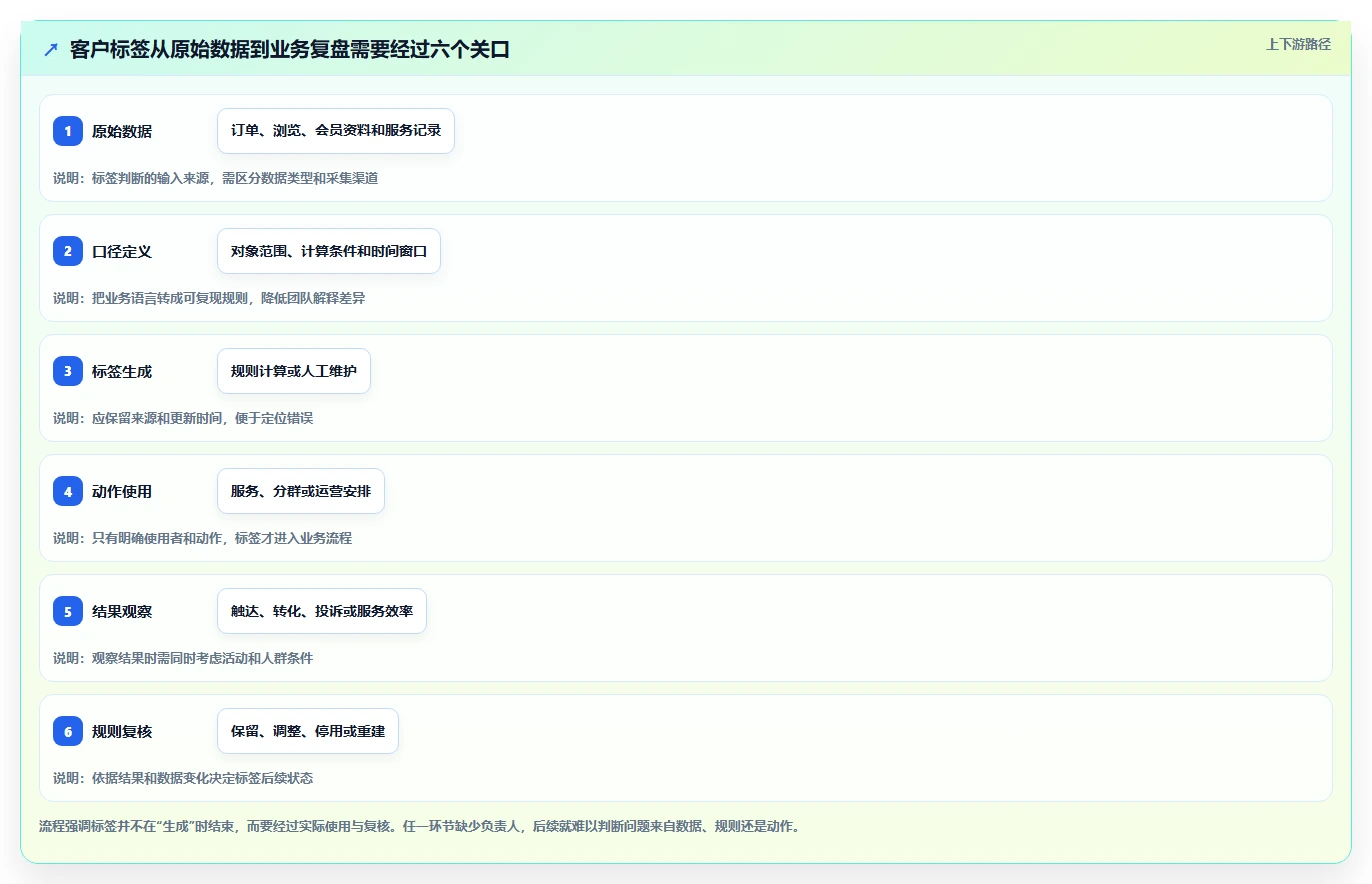Click the 触达、转化、投诉或服务效率 chip
The image size is (1372, 884).
coord(322,611)
